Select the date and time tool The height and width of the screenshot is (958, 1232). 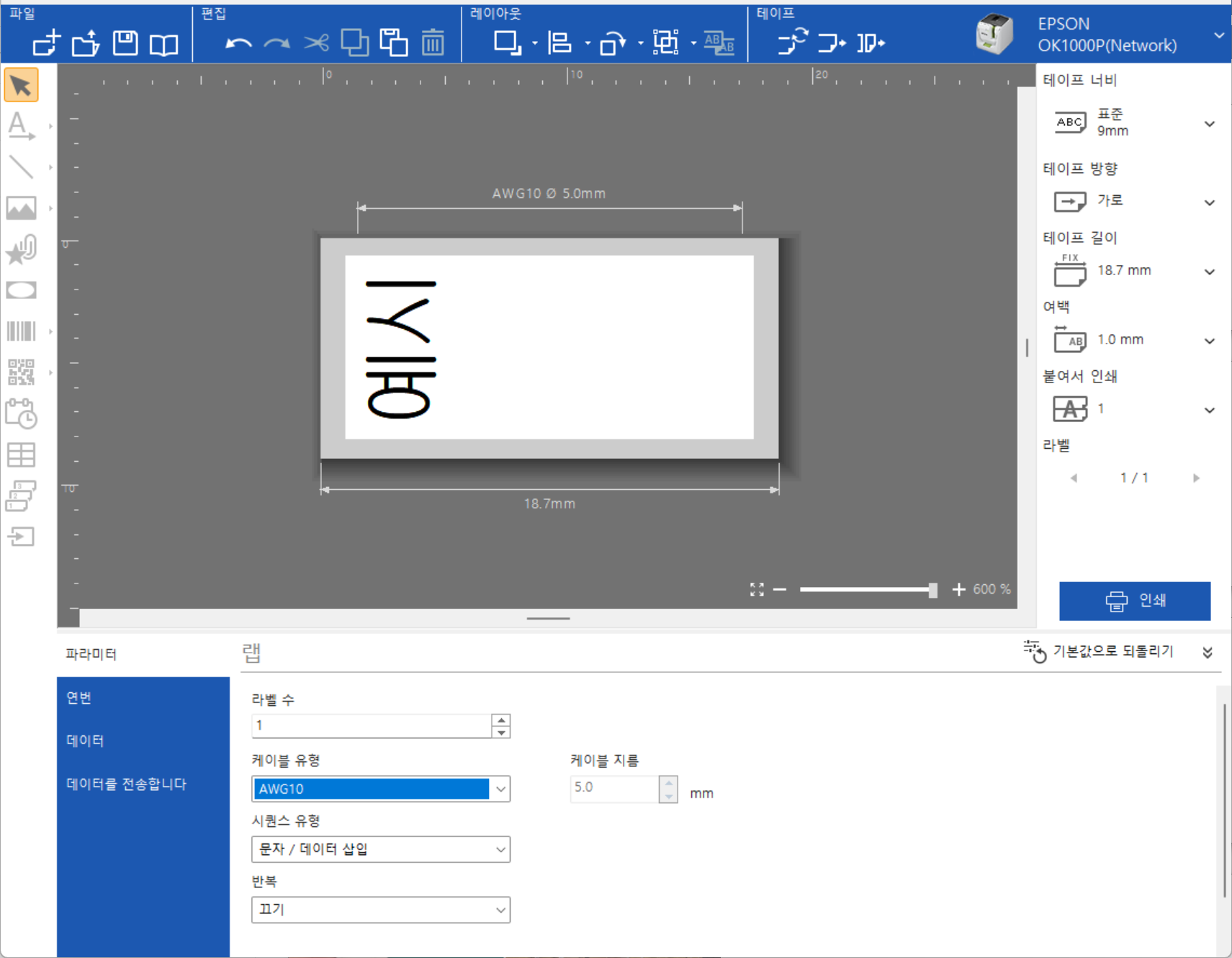point(21,413)
